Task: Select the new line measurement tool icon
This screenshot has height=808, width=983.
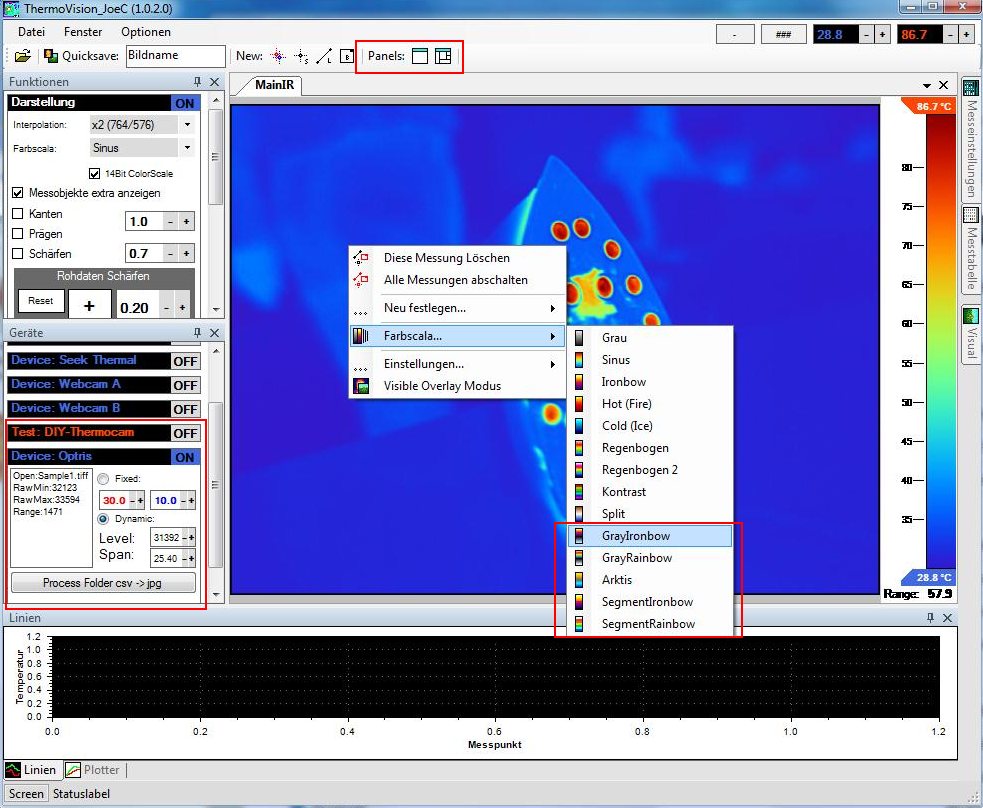Action: pos(324,56)
